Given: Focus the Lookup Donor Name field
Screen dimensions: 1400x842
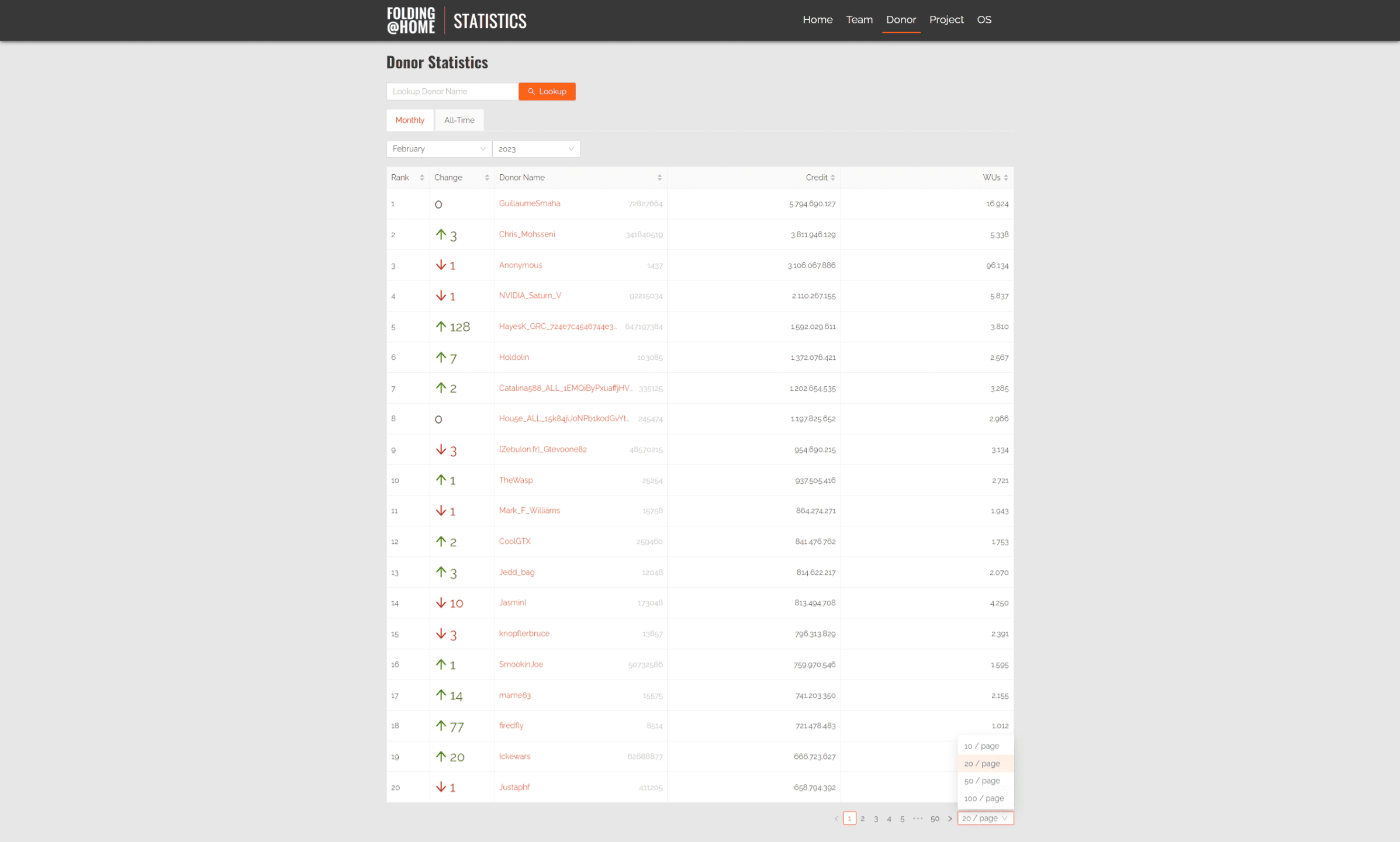Looking at the screenshot, I should tap(452, 92).
